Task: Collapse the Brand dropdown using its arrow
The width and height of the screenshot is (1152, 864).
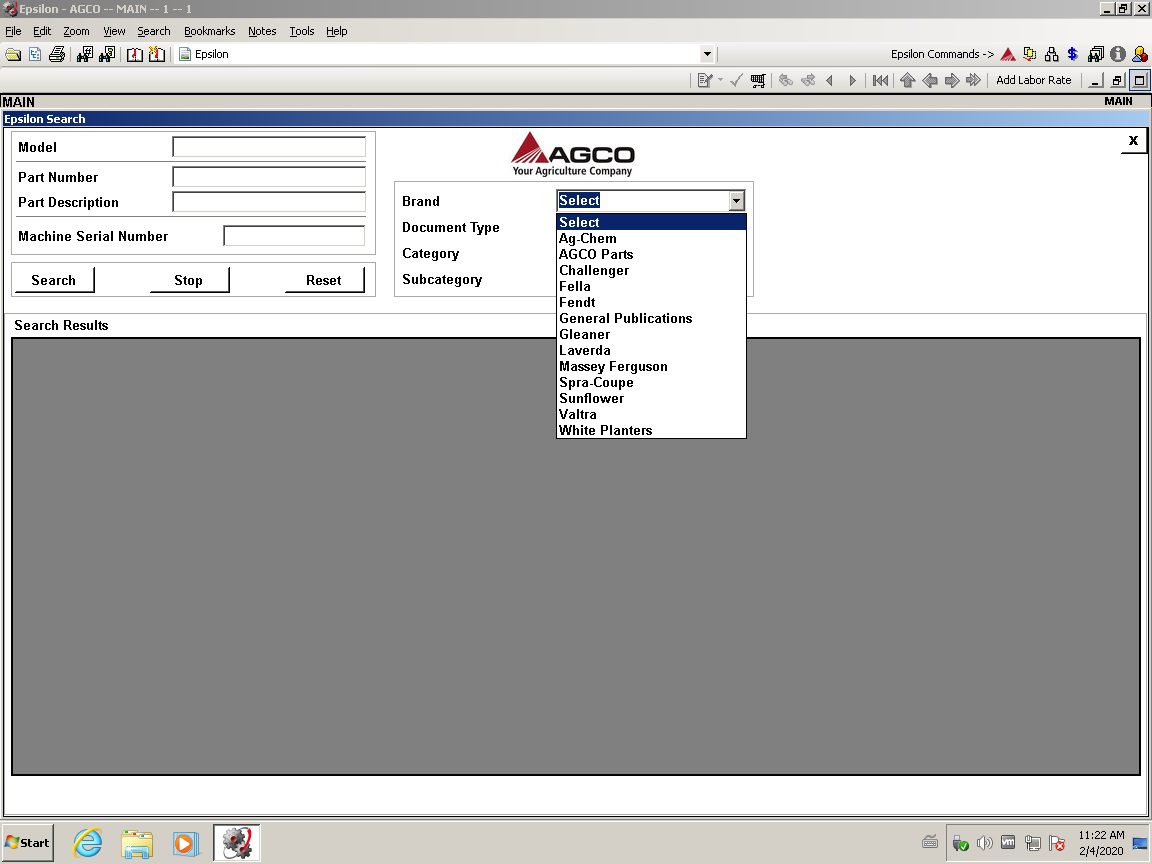Action: tap(736, 201)
